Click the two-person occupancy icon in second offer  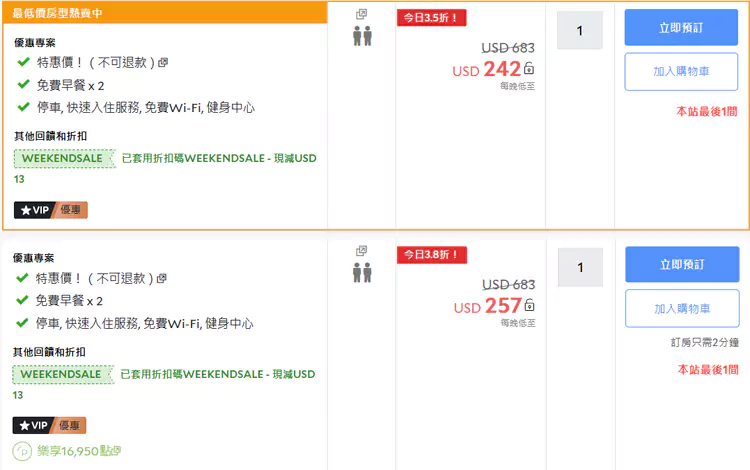pyautogui.click(x=363, y=273)
